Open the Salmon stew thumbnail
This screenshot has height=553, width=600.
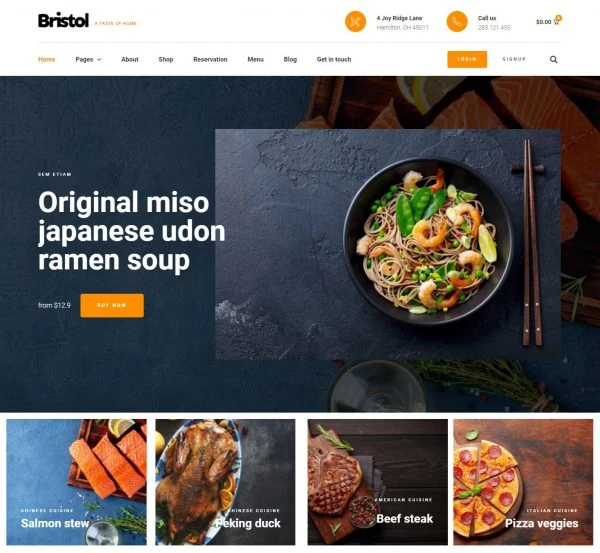(76, 482)
